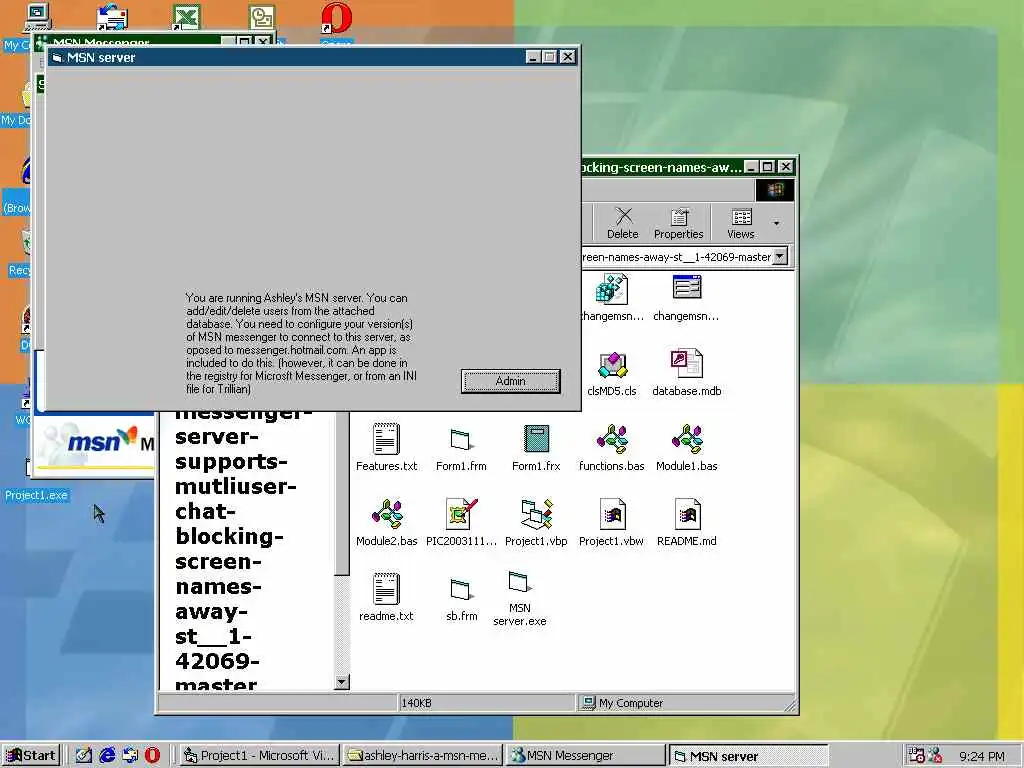Open the Excel shortcut on the desktop
Image resolution: width=1024 pixels, height=768 pixels.
click(x=186, y=17)
